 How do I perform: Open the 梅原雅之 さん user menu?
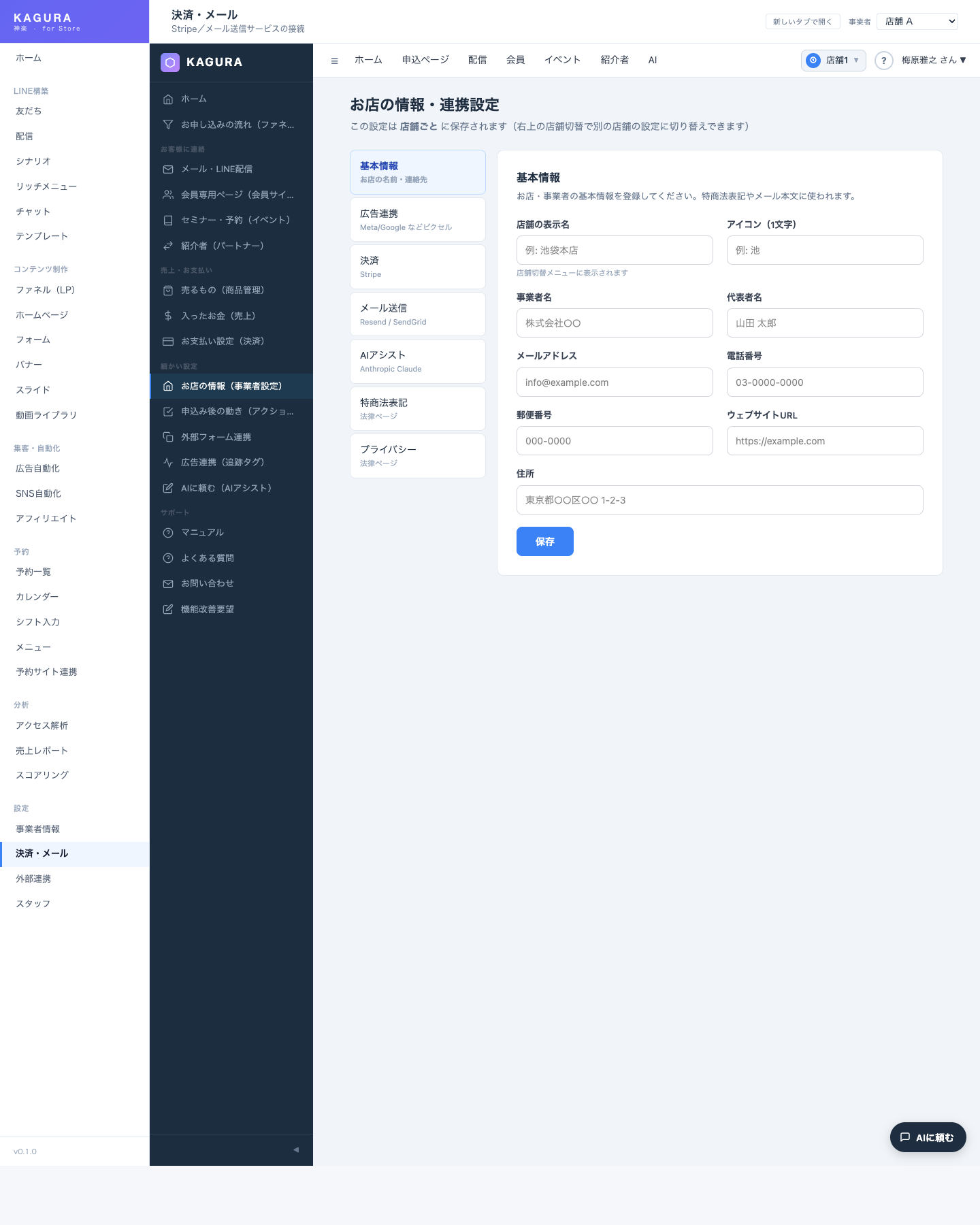click(x=933, y=61)
